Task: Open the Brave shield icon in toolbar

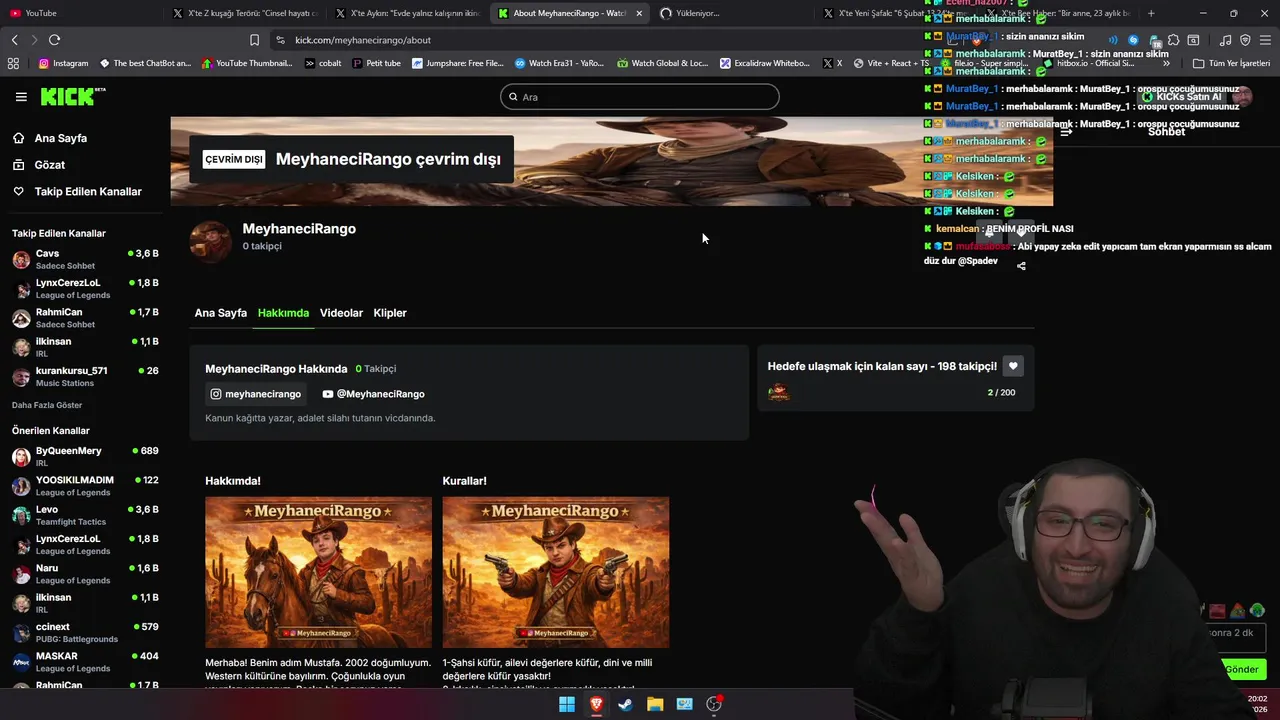Action: [1245, 40]
